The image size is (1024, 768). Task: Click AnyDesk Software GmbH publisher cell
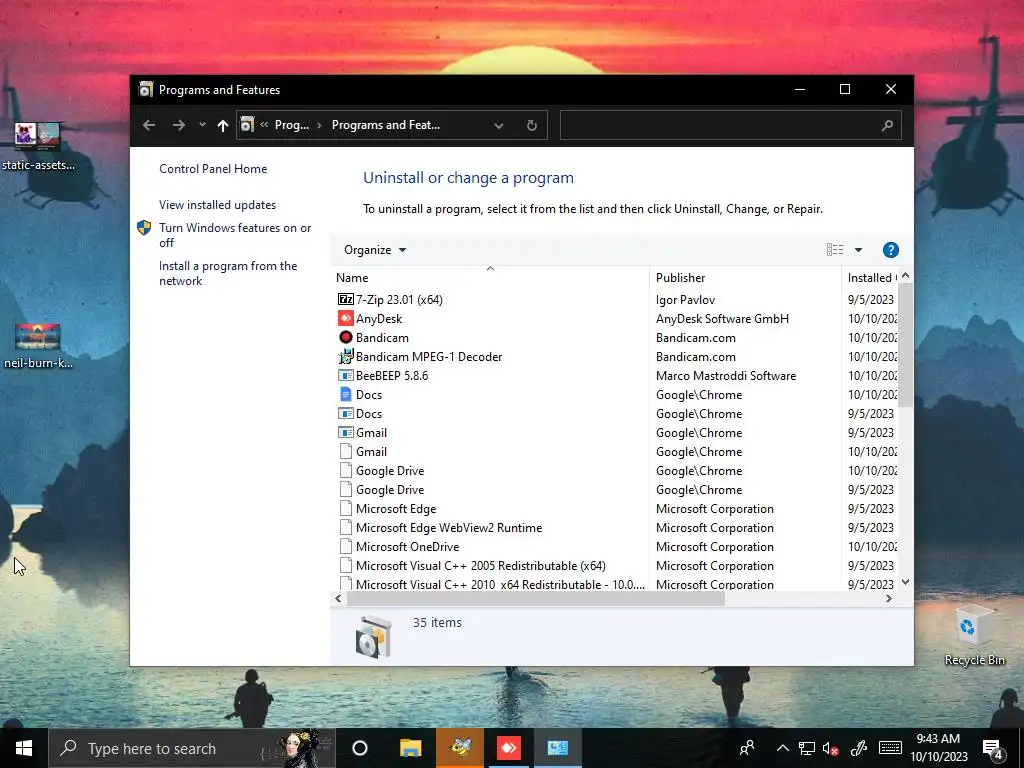tap(722, 319)
